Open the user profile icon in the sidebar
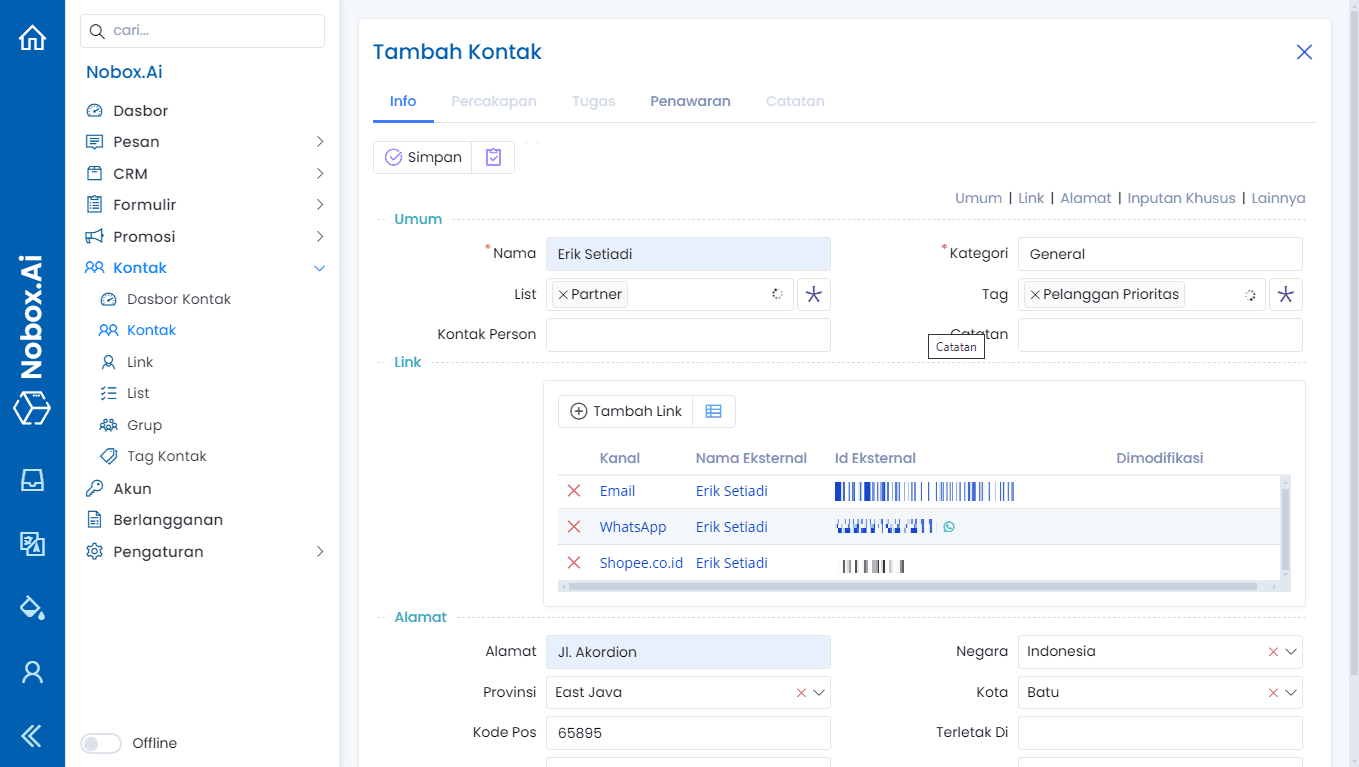The width and height of the screenshot is (1359, 767). 33,671
